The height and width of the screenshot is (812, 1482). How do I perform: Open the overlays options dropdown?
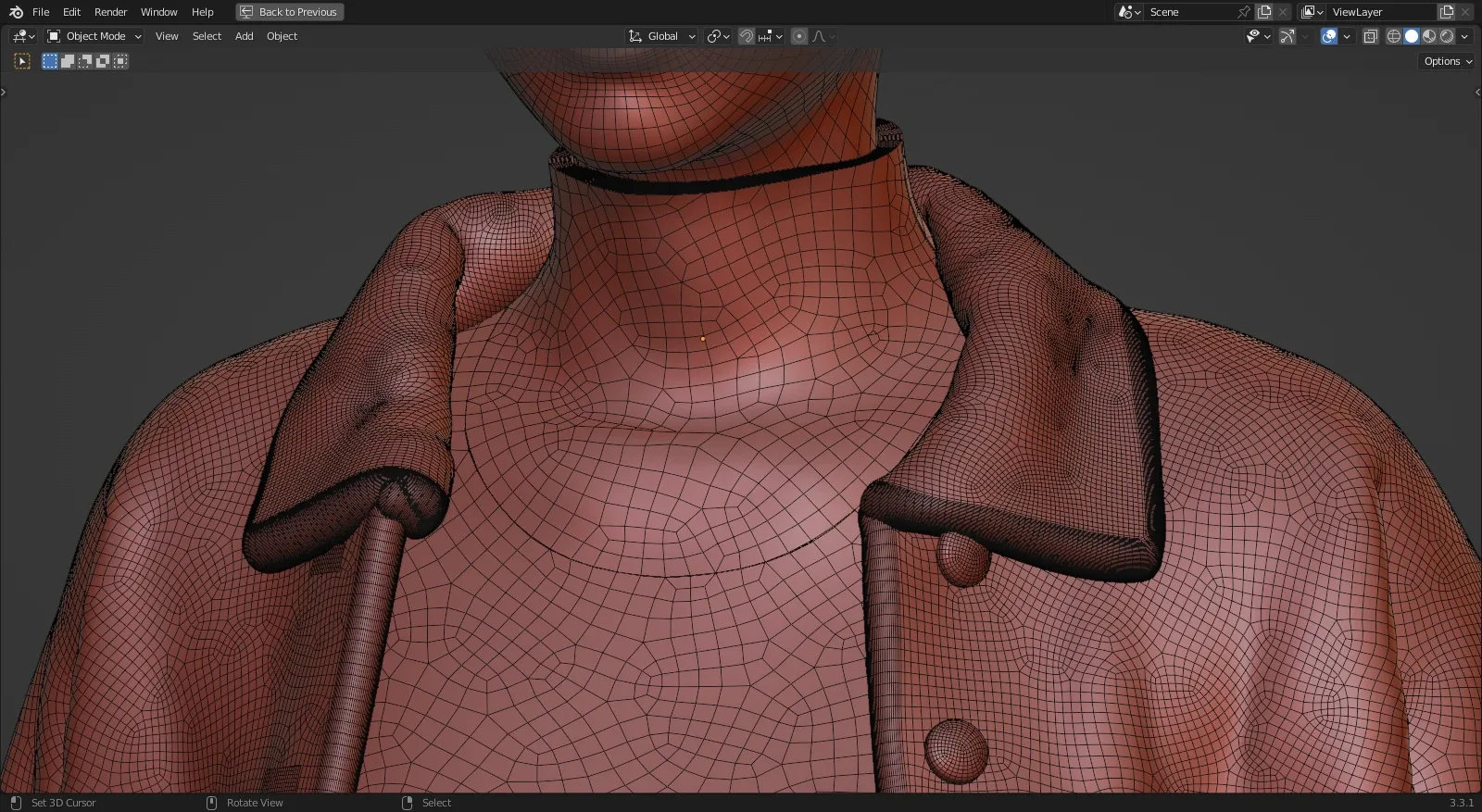coord(1347,36)
